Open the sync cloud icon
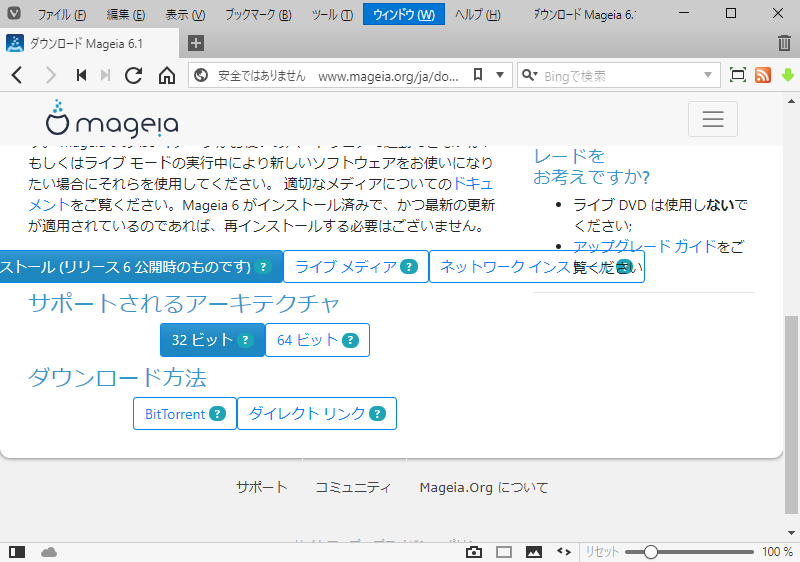The width and height of the screenshot is (800, 562). [x=48, y=552]
